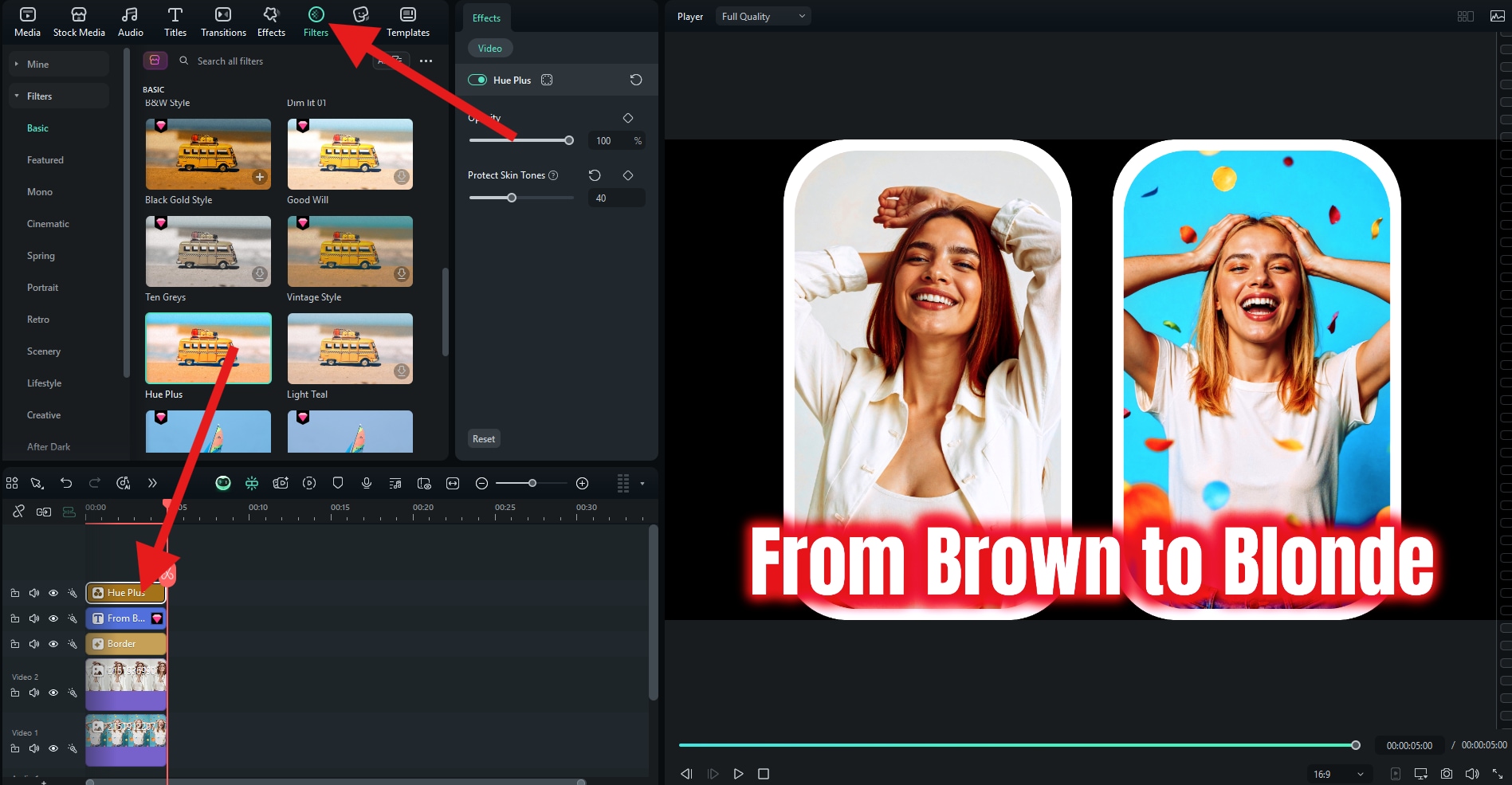
Task: Open the Stock Media tab
Action: tap(79, 22)
